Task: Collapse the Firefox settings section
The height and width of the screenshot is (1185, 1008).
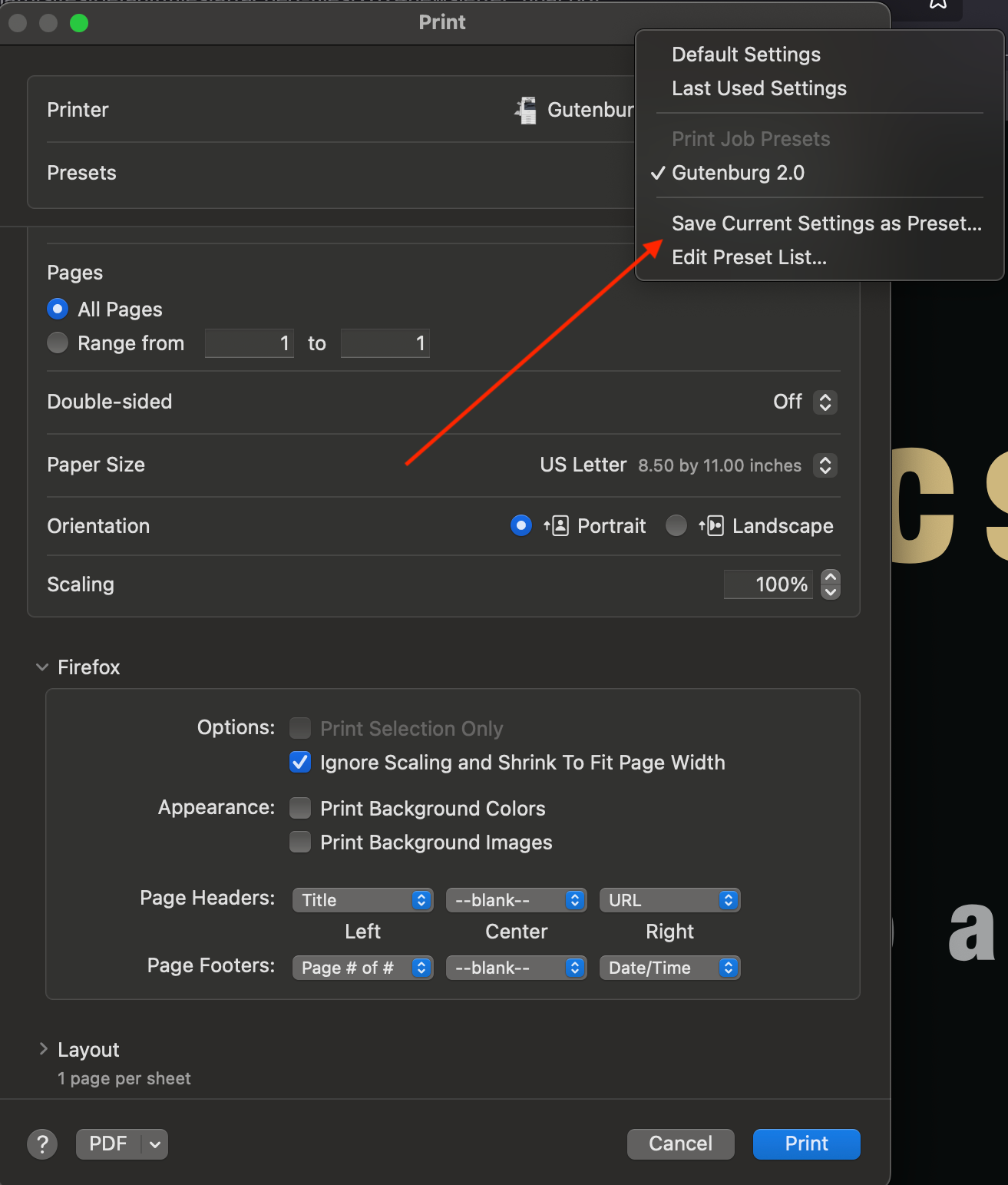Action: [42, 667]
